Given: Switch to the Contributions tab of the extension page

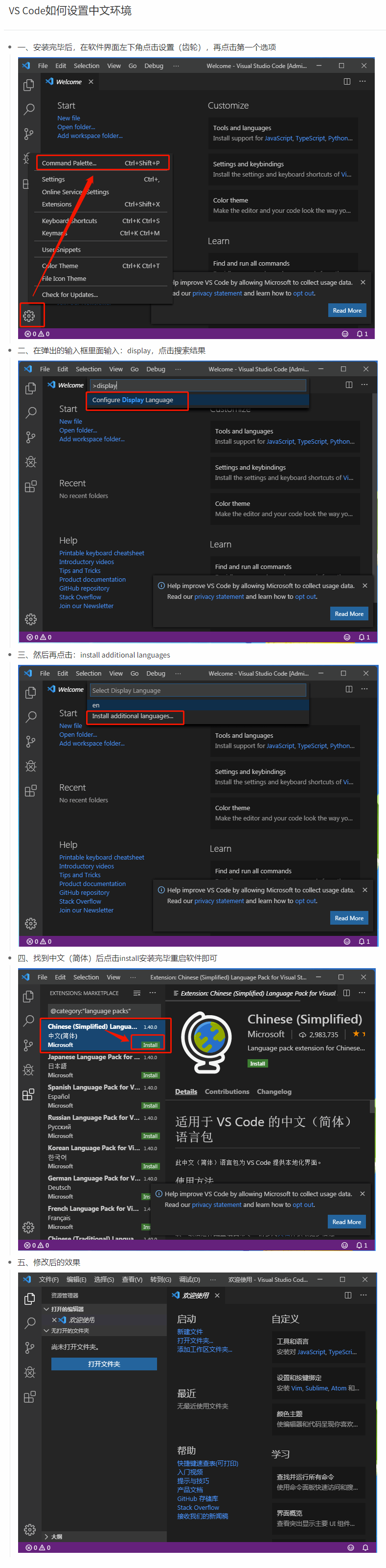Looking at the screenshot, I should pos(227,1091).
